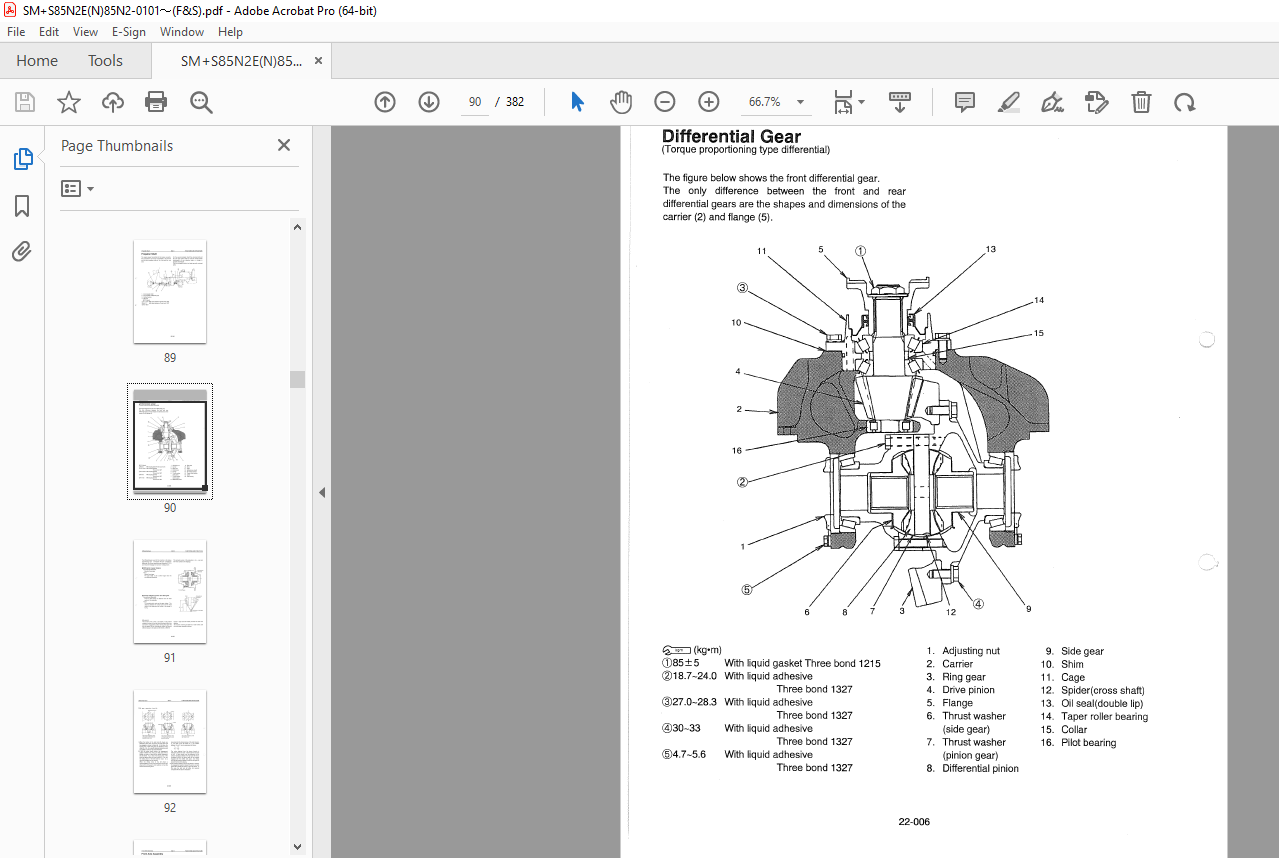Close the SM+S85N2E document tab
This screenshot has width=1279, height=858.
319,61
